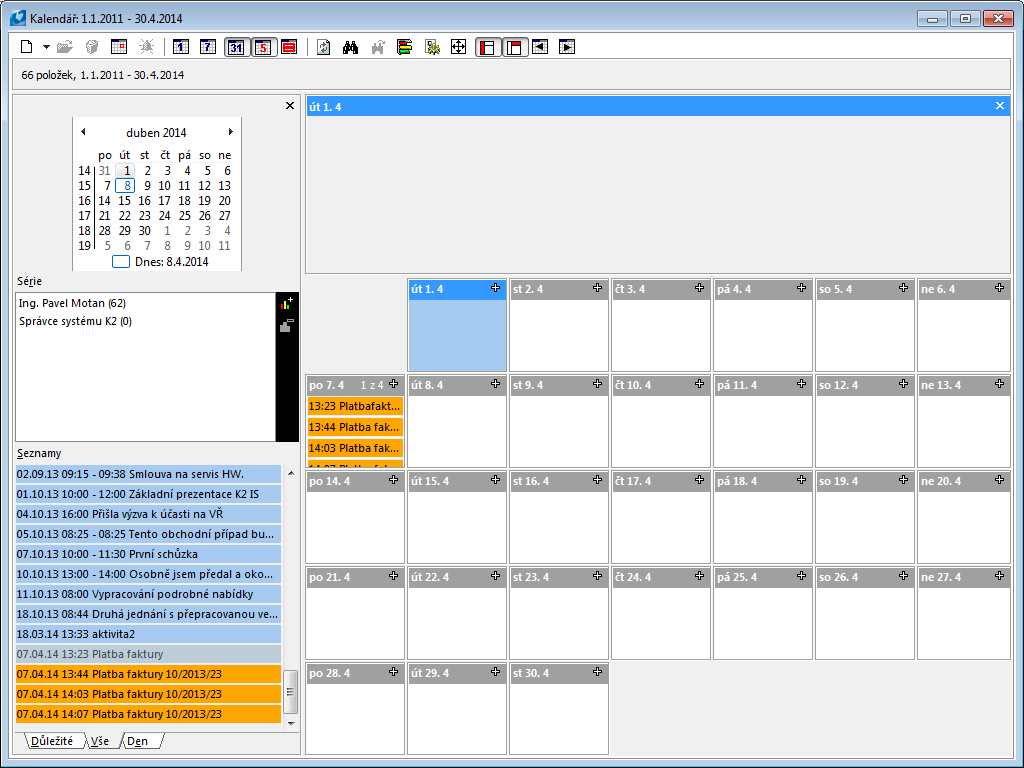Screen dimensions: 1024x768
Task: Add an item to út 1. 4
Action: tap(496, 288)
